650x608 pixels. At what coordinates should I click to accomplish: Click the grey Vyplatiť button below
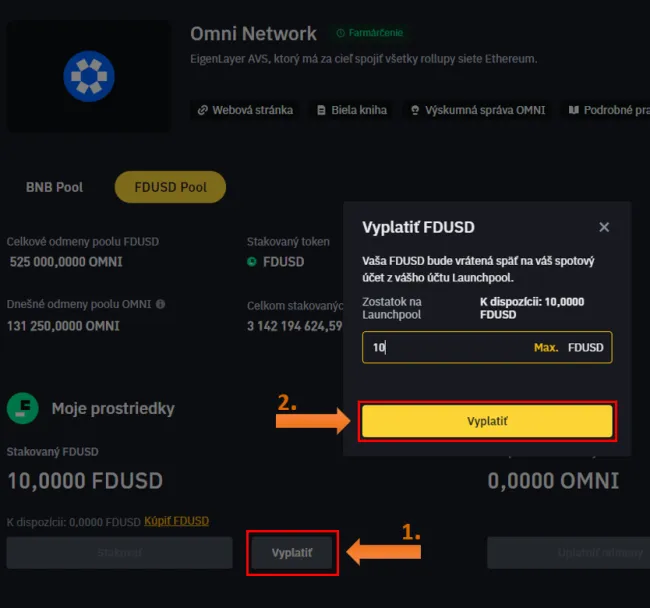coord(292,553)
